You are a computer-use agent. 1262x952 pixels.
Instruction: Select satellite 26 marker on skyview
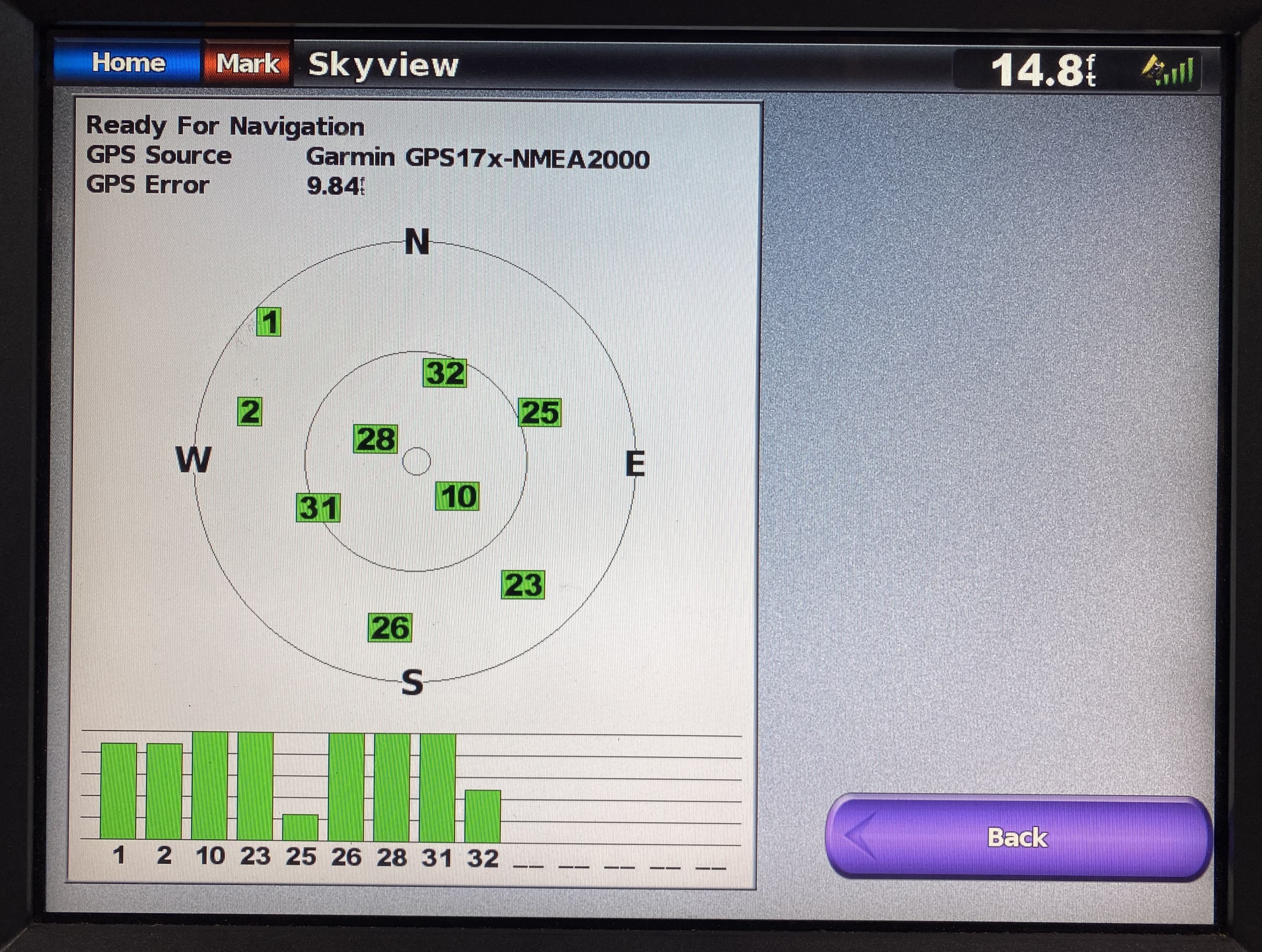(390, 628)
